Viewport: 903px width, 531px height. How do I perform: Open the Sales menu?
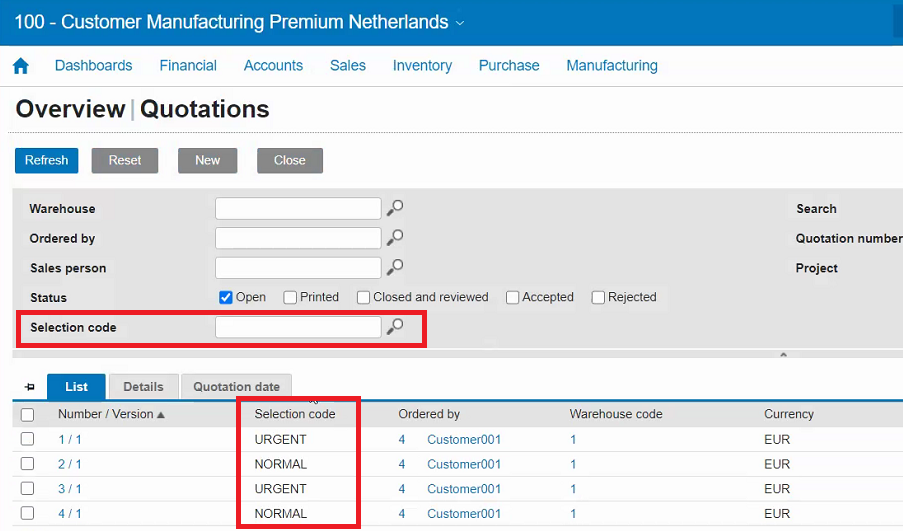tap(348, 66)
